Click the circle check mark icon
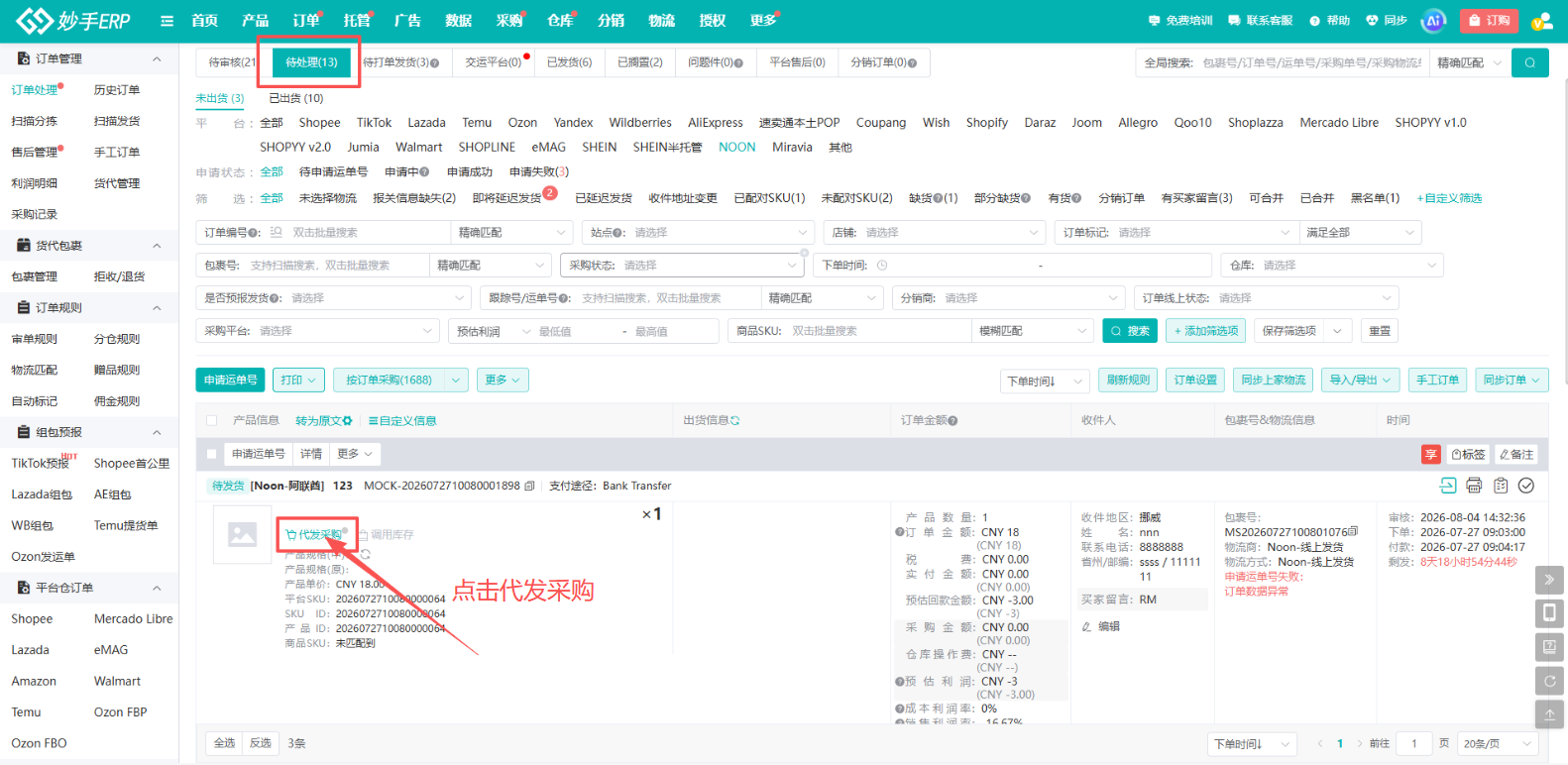Screen dimensions: 1568x765 [1526, 486]
